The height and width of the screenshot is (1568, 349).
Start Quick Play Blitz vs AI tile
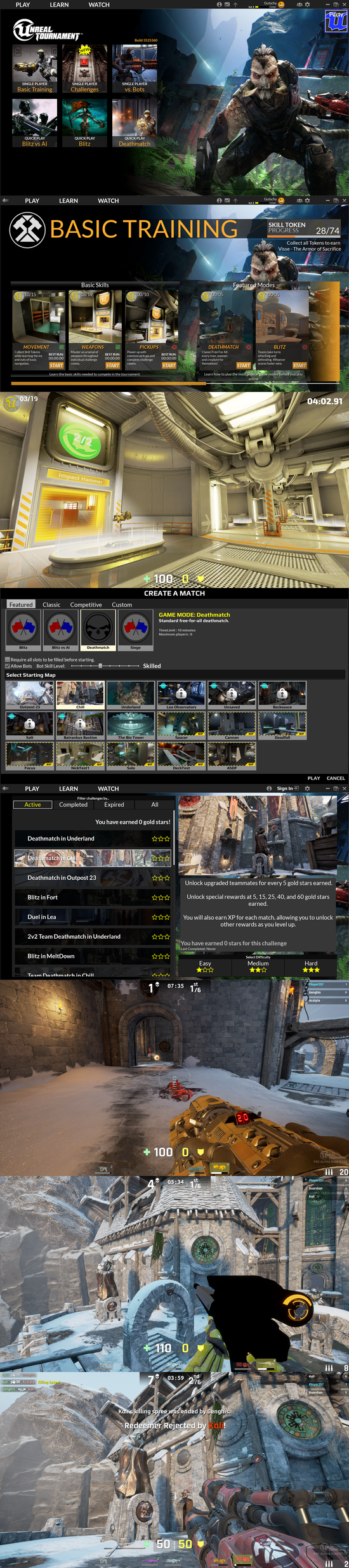[x=34, y=123]
